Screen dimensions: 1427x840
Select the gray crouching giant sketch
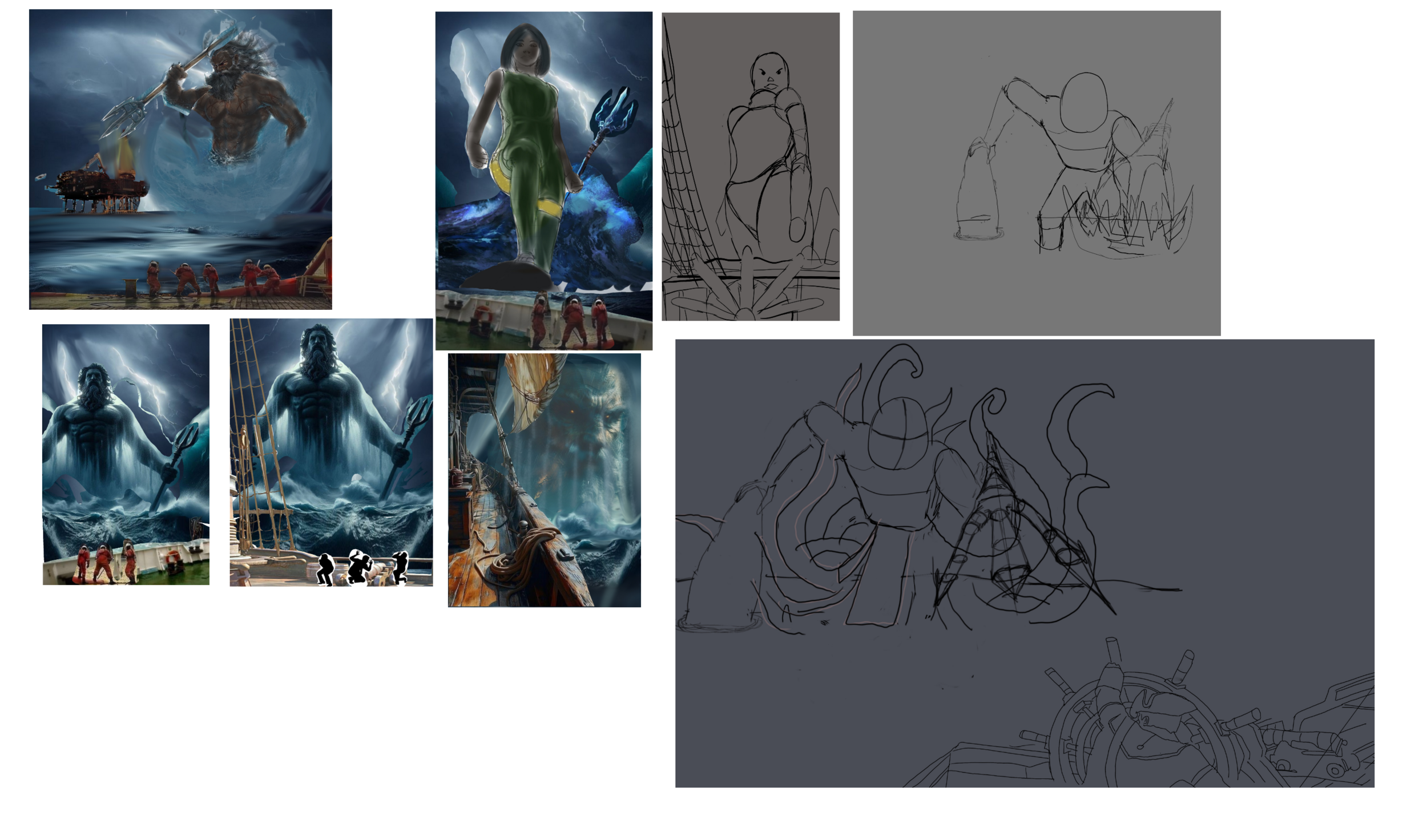[x=1035, y=172]
